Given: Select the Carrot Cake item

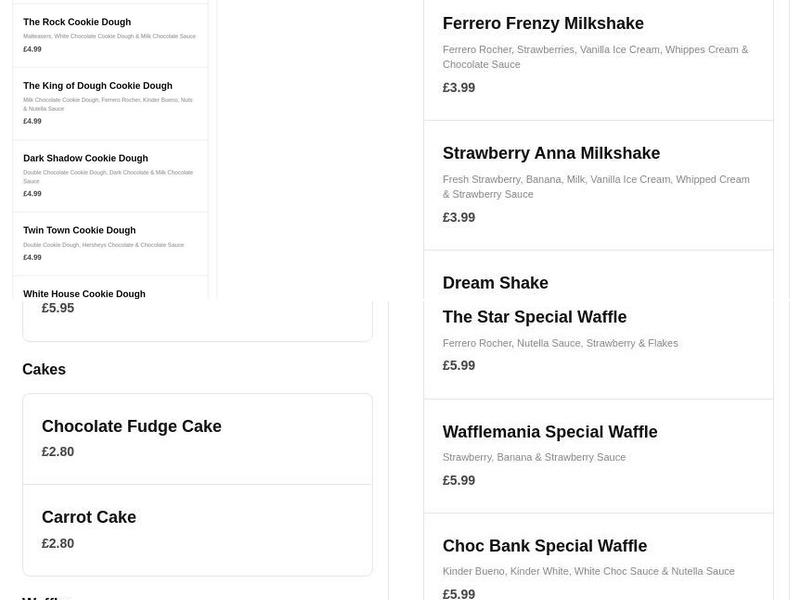Looking at the screenshot, I should click(88, 517).
